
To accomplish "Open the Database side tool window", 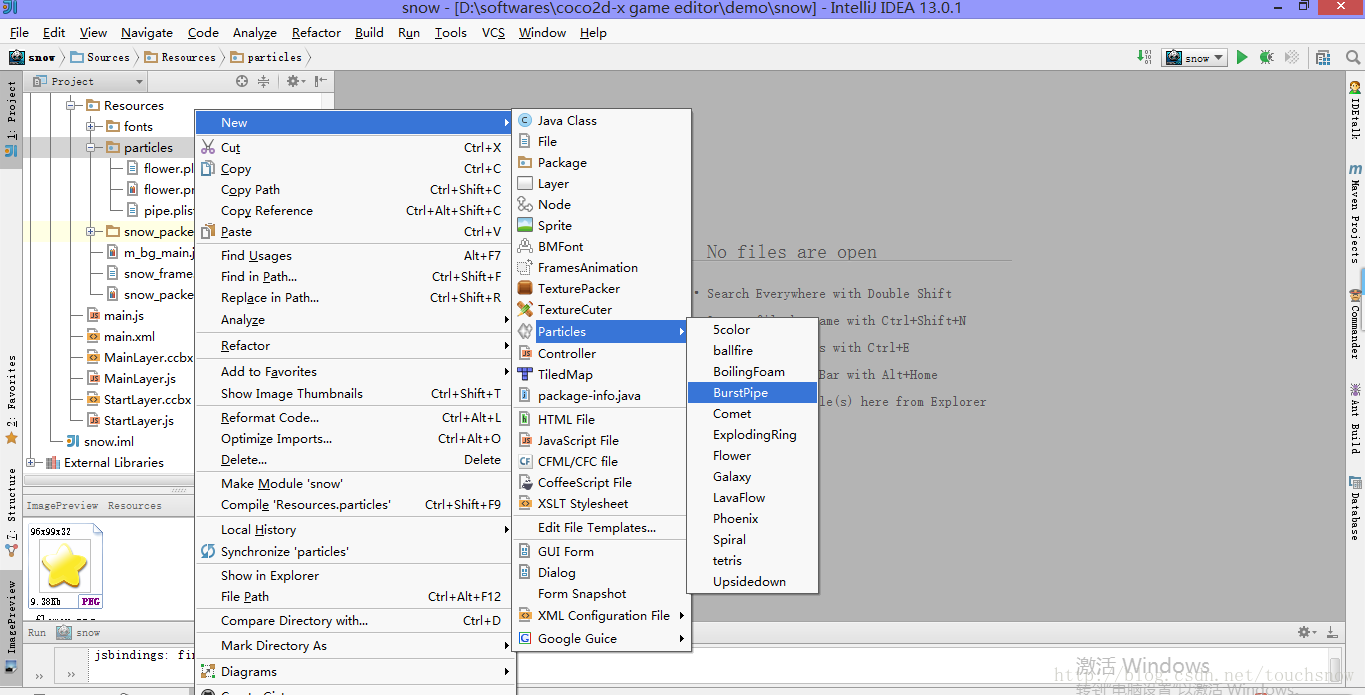I will (1355, 508).
